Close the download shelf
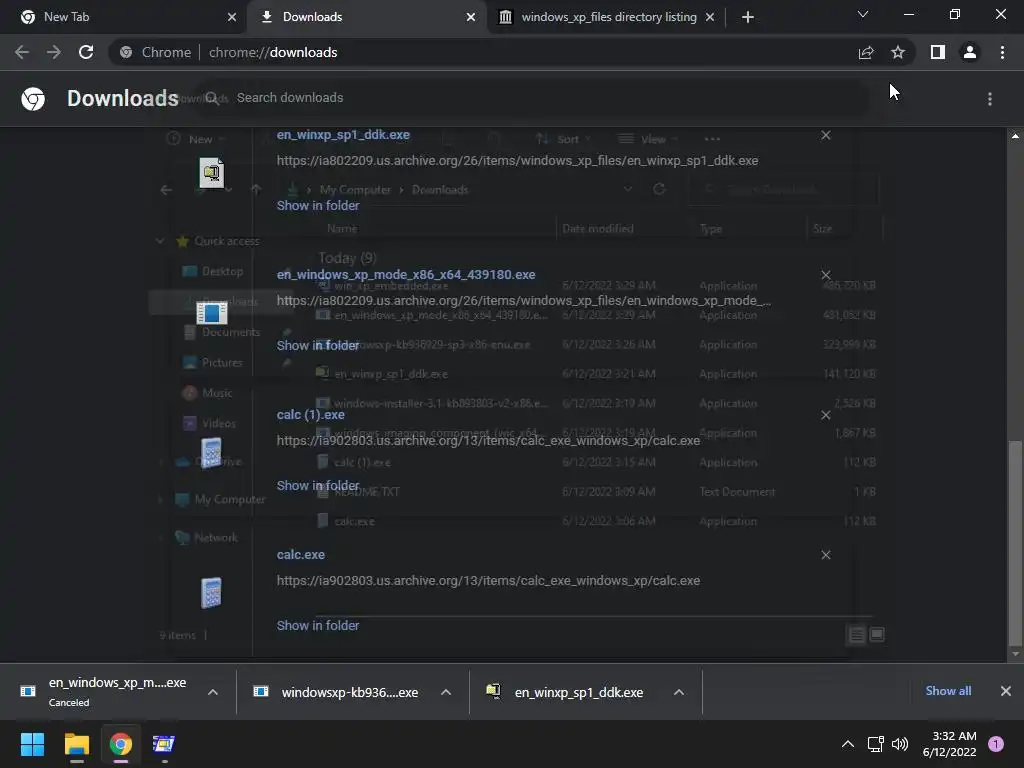The width and height of the screenshot is (1024, 768). tap(1006, 691)
